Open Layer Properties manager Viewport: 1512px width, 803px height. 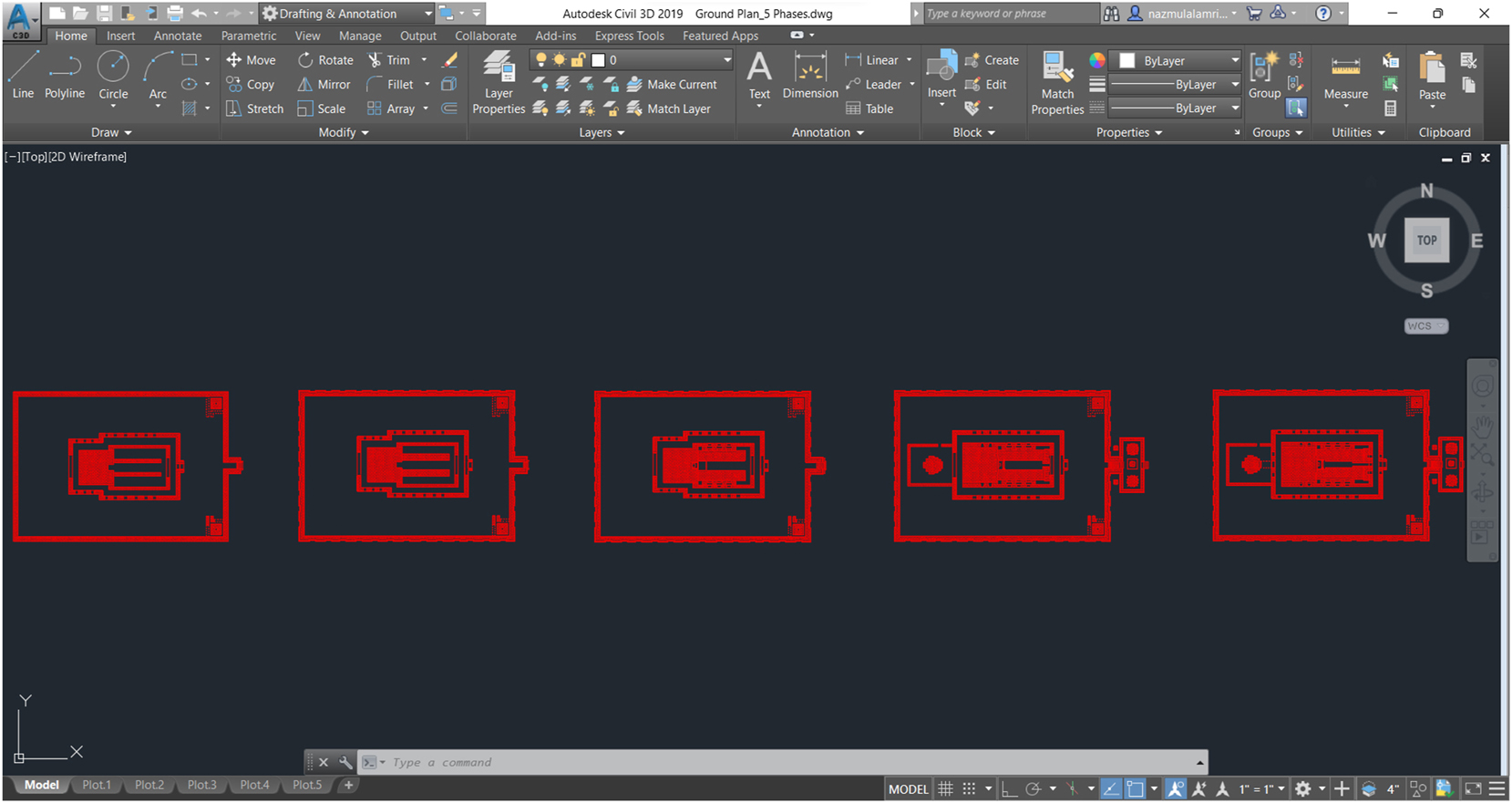(499, 83)
